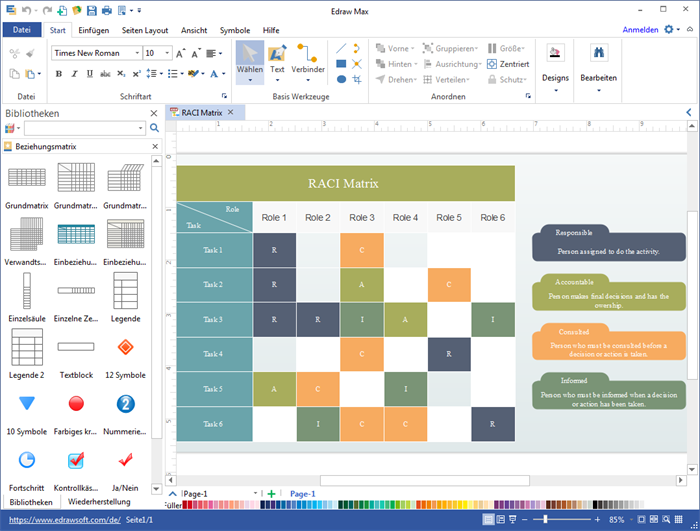Pick the Fortschritt progress pie shape
The width and height of the screenshot is (700, 531).
tap(27, 467)
